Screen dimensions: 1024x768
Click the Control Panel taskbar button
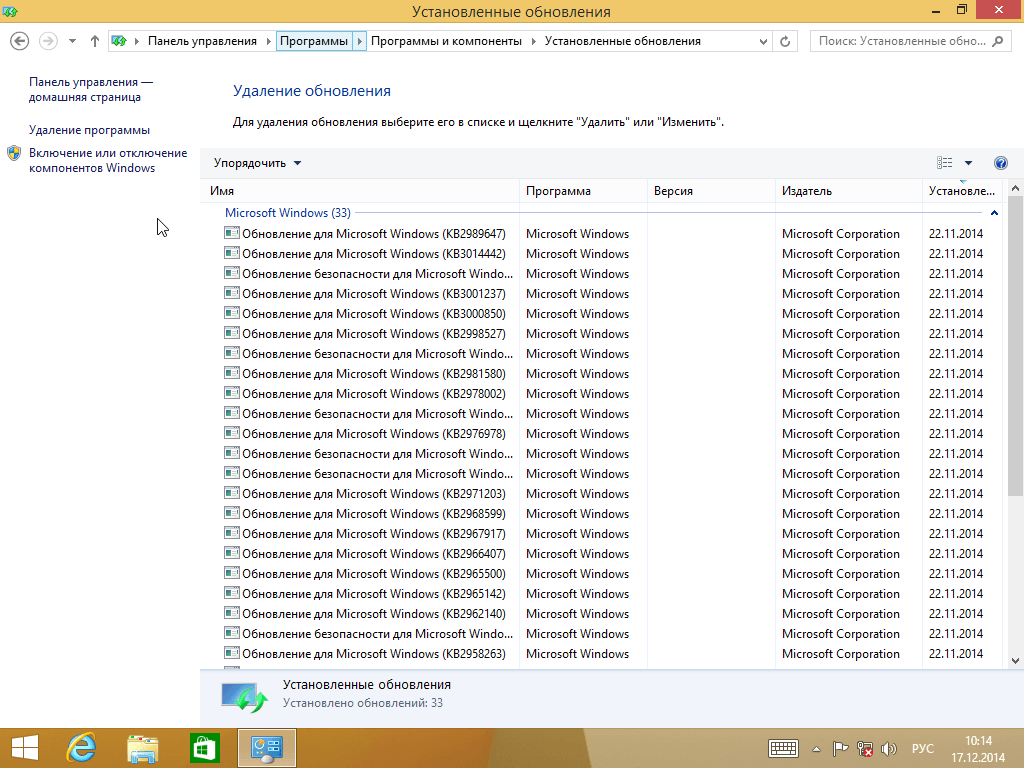click(x=266, y=748)
